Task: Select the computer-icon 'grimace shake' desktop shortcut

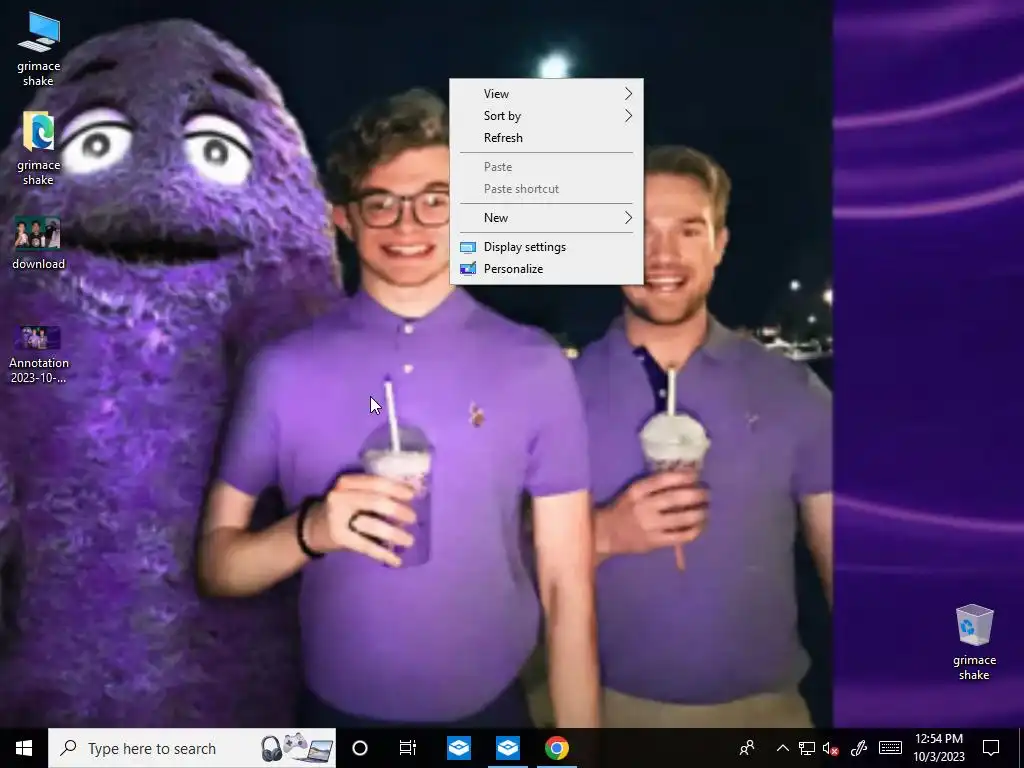Action: point(39,49)
